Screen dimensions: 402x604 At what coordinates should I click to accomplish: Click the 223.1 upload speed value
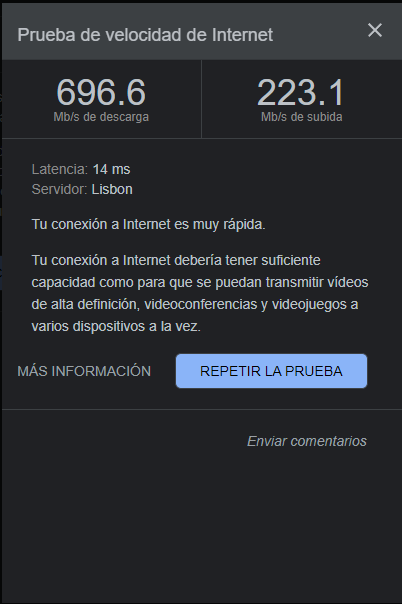click(300, 92)
